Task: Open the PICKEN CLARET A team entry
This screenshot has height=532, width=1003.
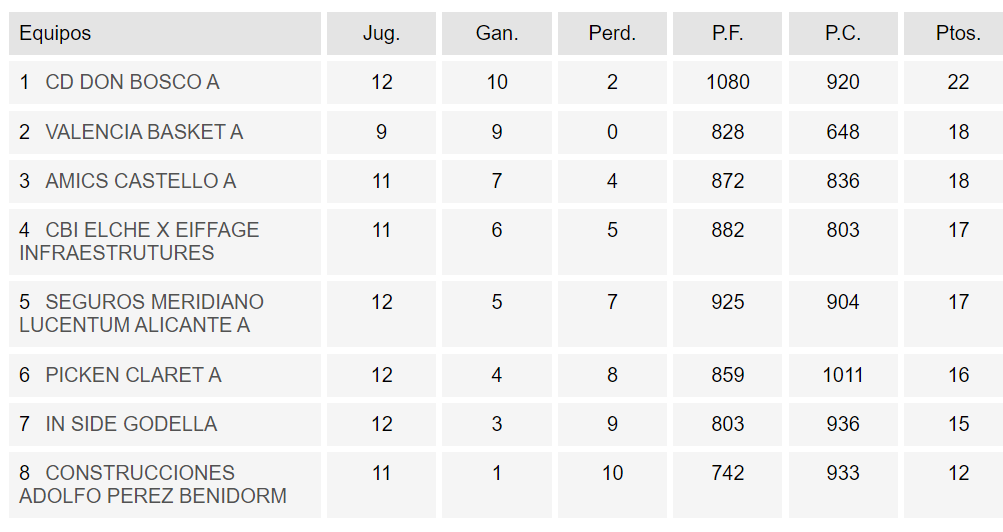Action: coord(133,375)
